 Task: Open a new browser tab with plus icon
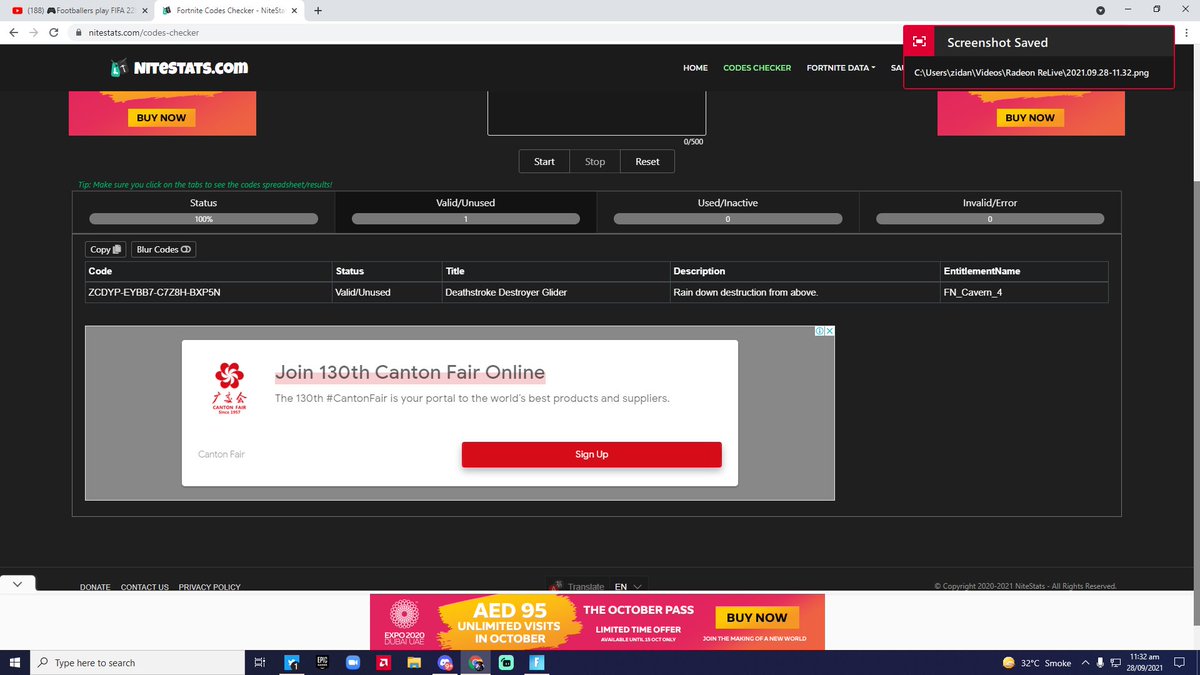point(317,10)
